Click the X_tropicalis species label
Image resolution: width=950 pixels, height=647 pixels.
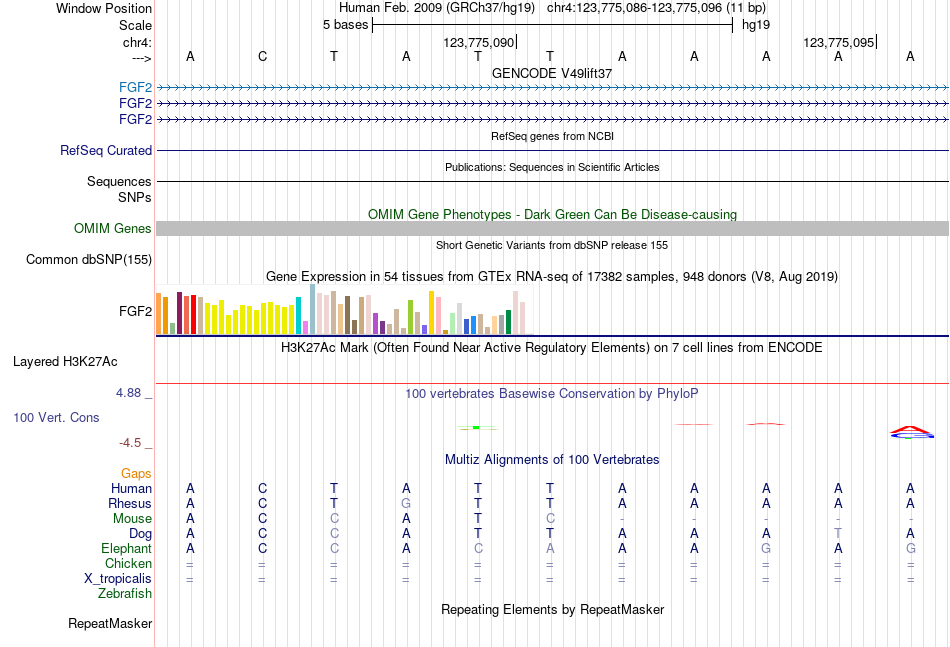[118, 579]
